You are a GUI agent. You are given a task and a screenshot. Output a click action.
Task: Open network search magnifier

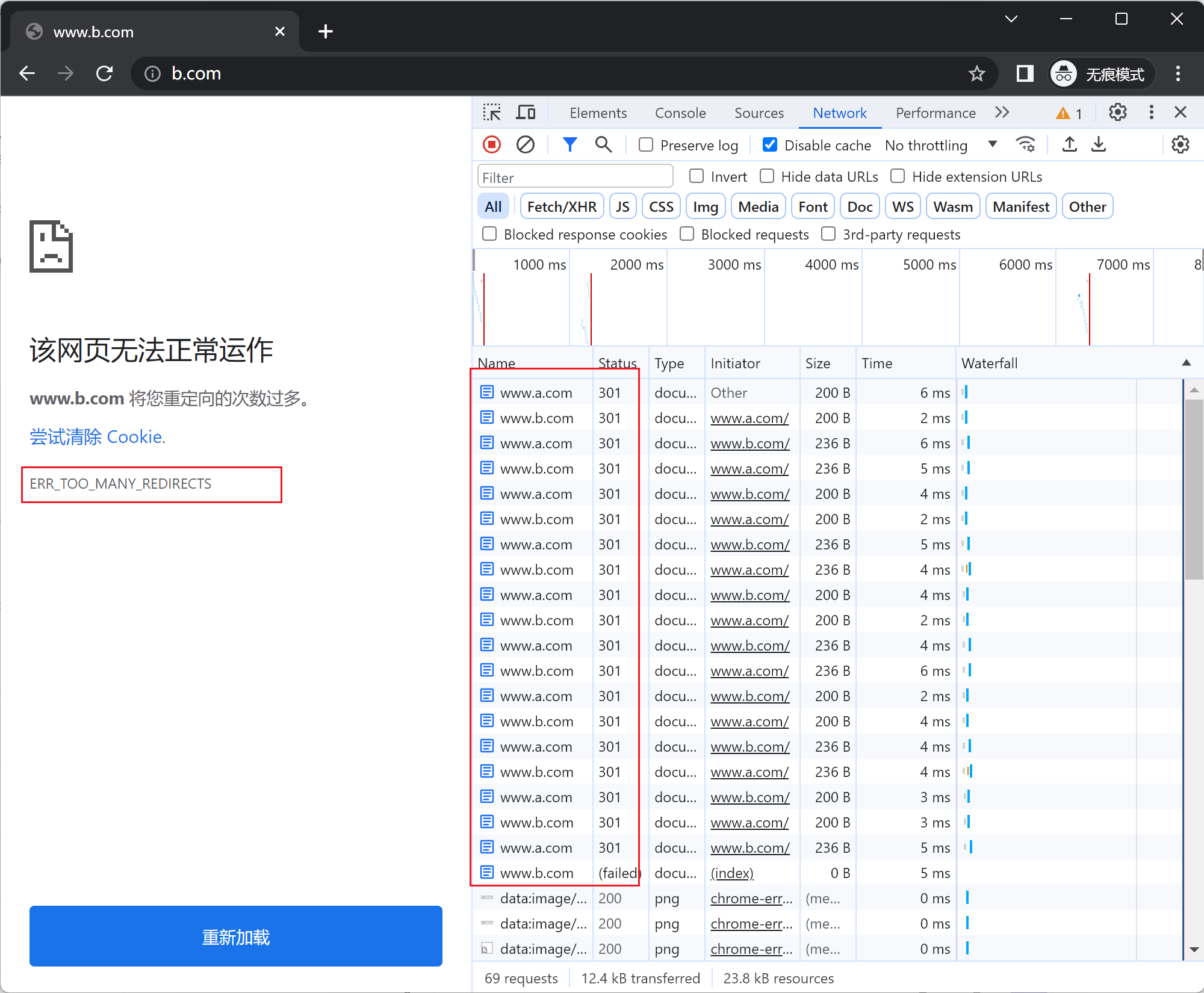pos(603,144)
